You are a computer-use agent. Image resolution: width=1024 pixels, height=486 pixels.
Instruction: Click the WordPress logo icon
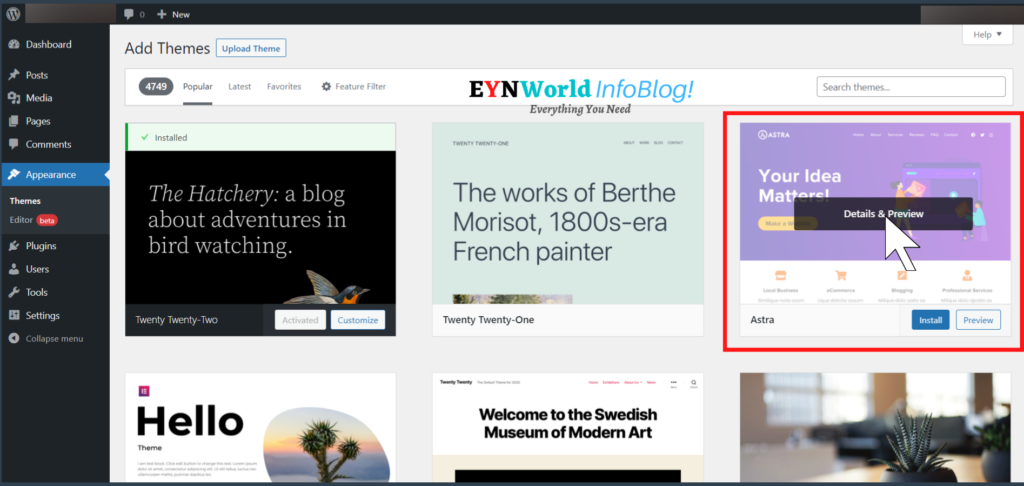point(14,14)
